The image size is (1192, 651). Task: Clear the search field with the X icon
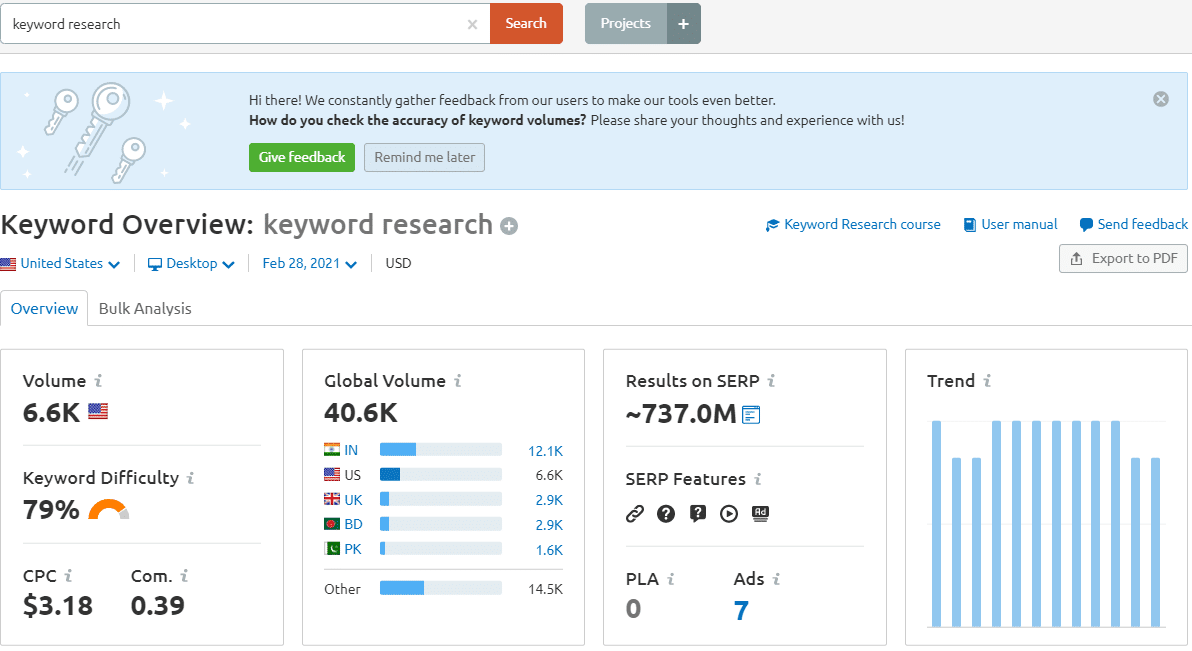472,24
